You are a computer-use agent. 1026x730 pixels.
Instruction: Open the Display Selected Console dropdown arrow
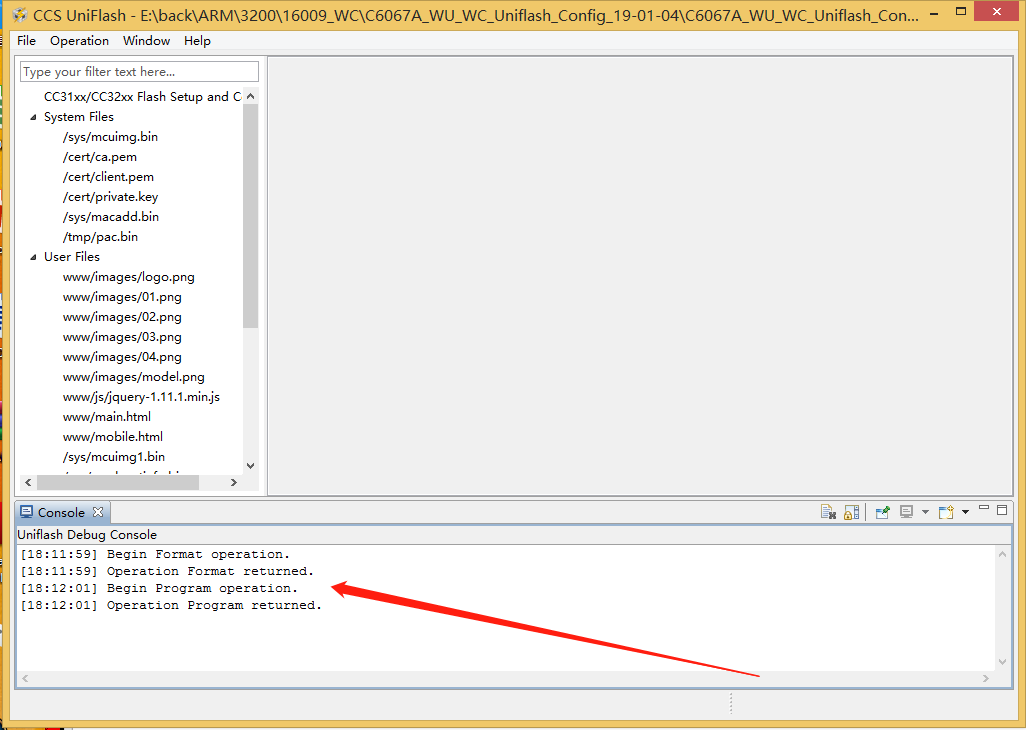tap(925, 512)
